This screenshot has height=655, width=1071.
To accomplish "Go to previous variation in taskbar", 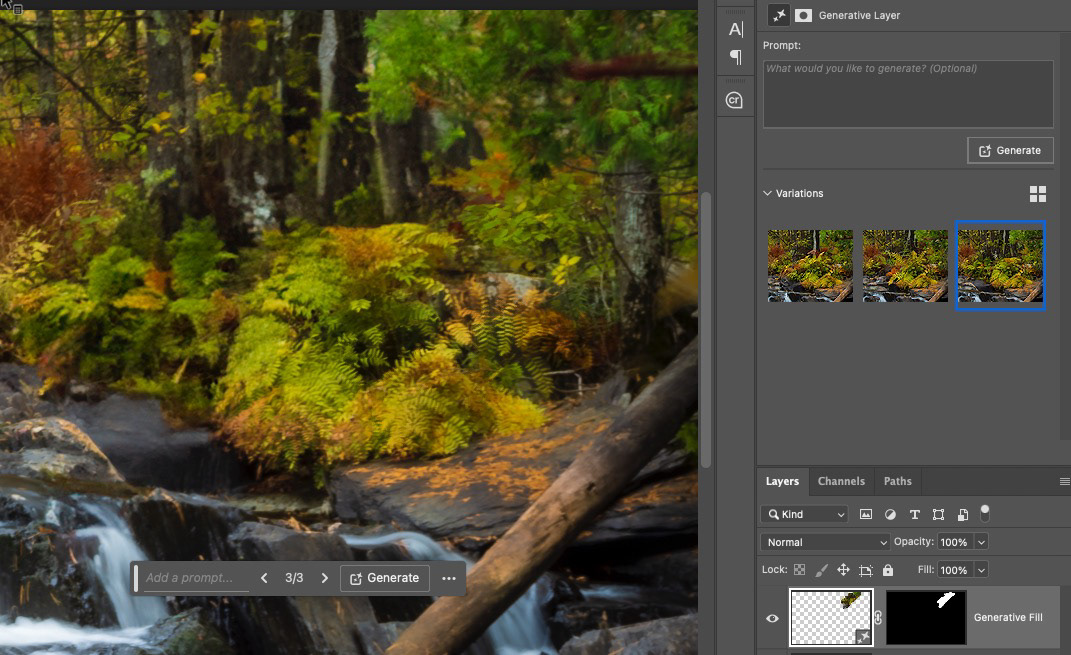I will (x=264, y=578).
